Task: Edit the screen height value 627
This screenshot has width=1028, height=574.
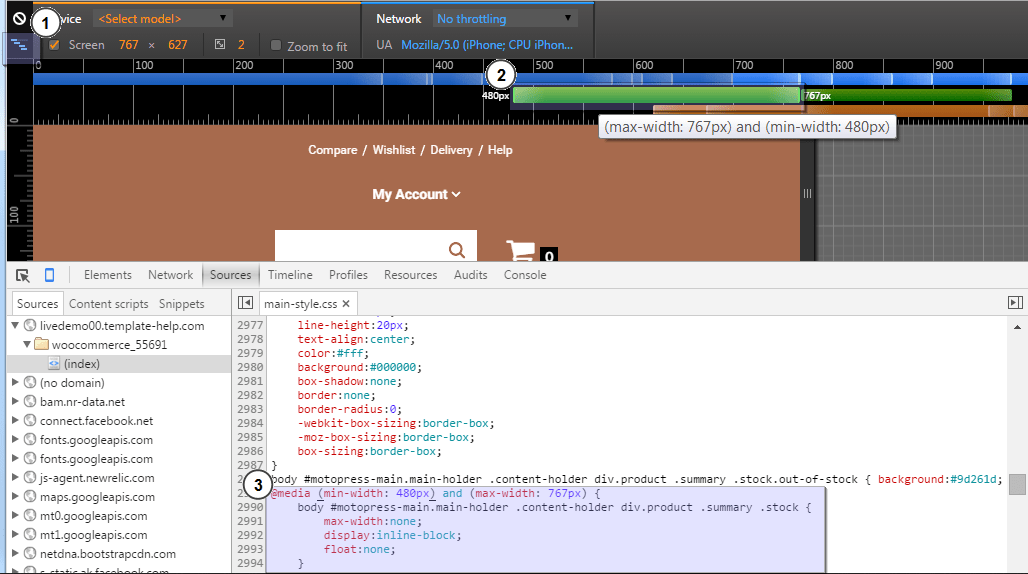Action: point(178,45)
